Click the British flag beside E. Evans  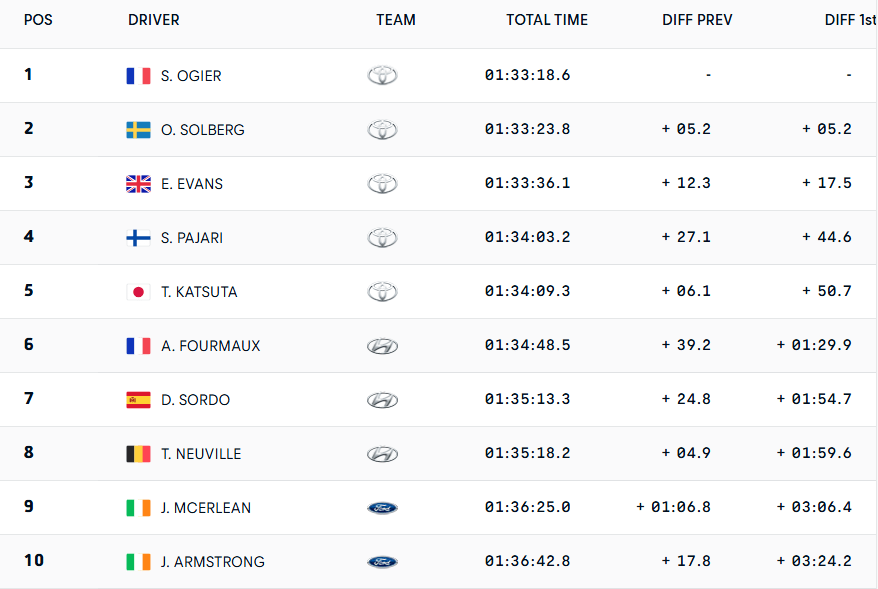(x=138, y=184)
